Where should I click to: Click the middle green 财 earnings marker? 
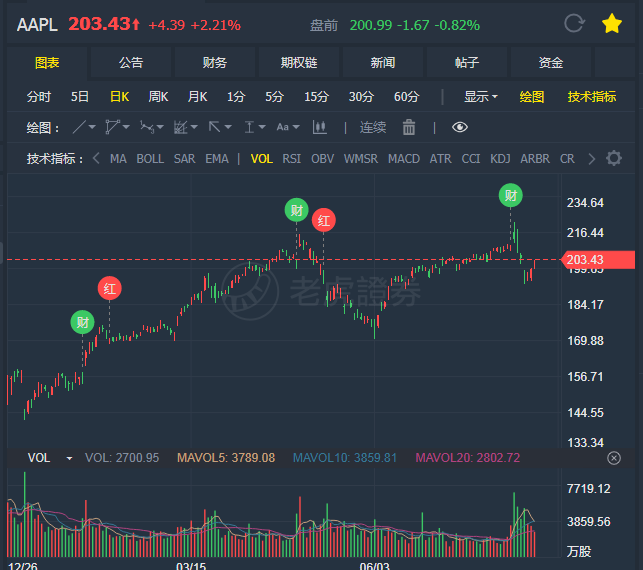pos(296,210)
